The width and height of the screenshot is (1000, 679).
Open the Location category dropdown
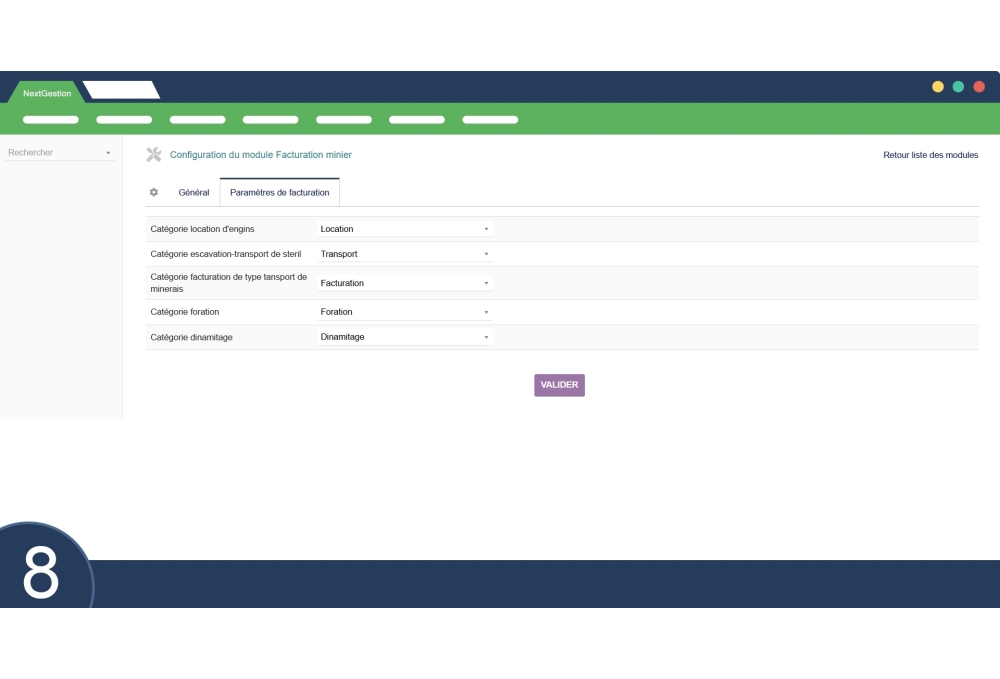[x=405, y=228]
